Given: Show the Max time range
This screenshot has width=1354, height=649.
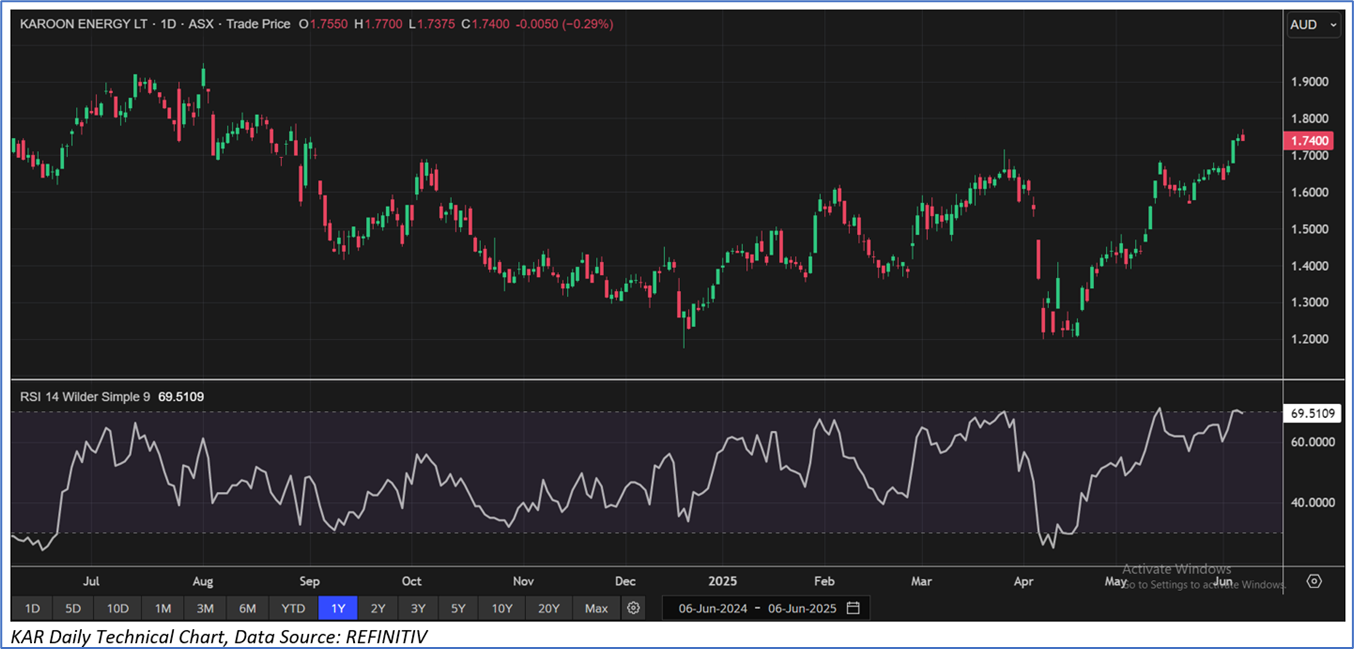Looking at the screenshot, I should (x=596, y=608).
